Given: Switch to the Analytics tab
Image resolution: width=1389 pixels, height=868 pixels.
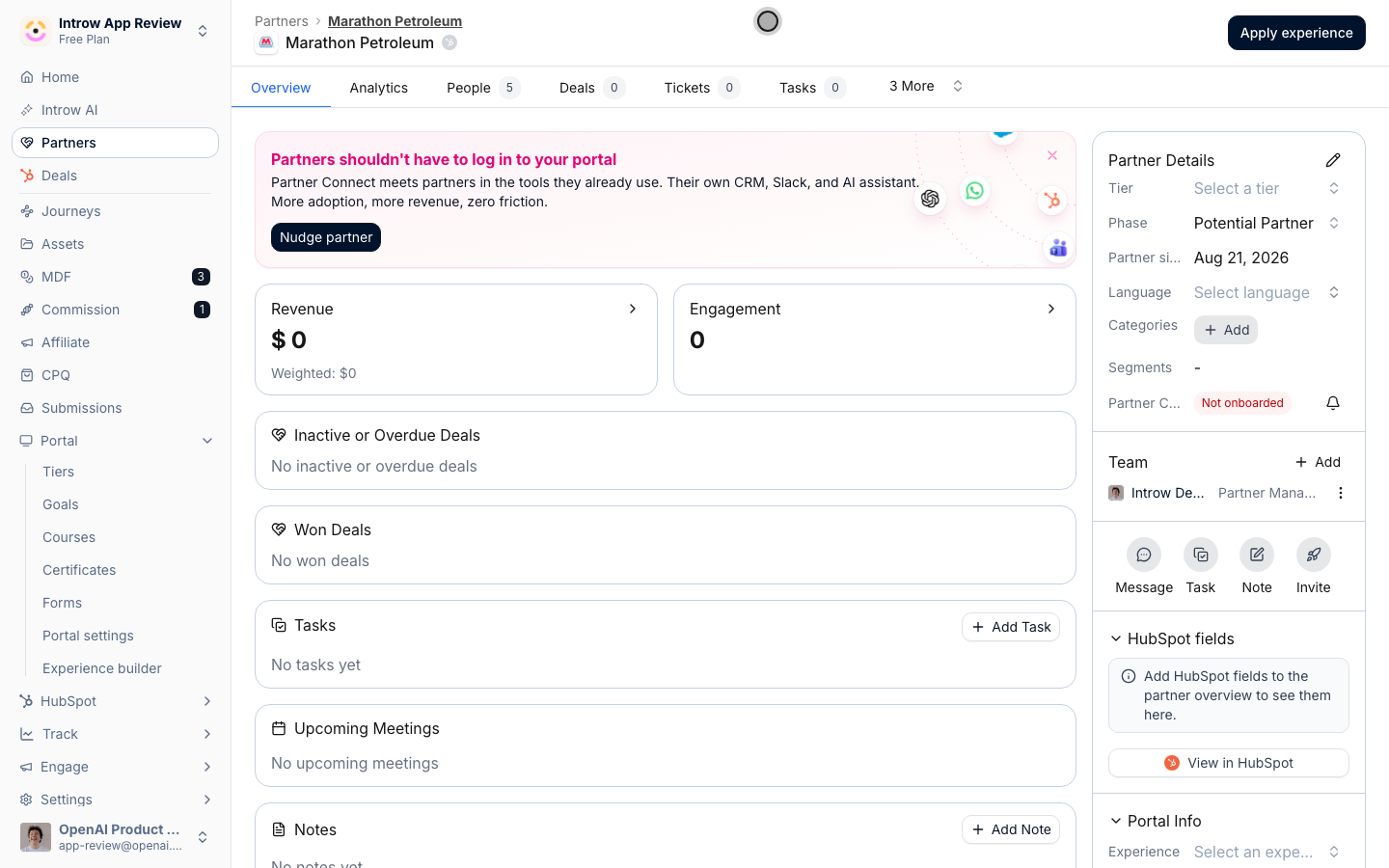Looking at the screenshot, I should [x=379, y=88].
